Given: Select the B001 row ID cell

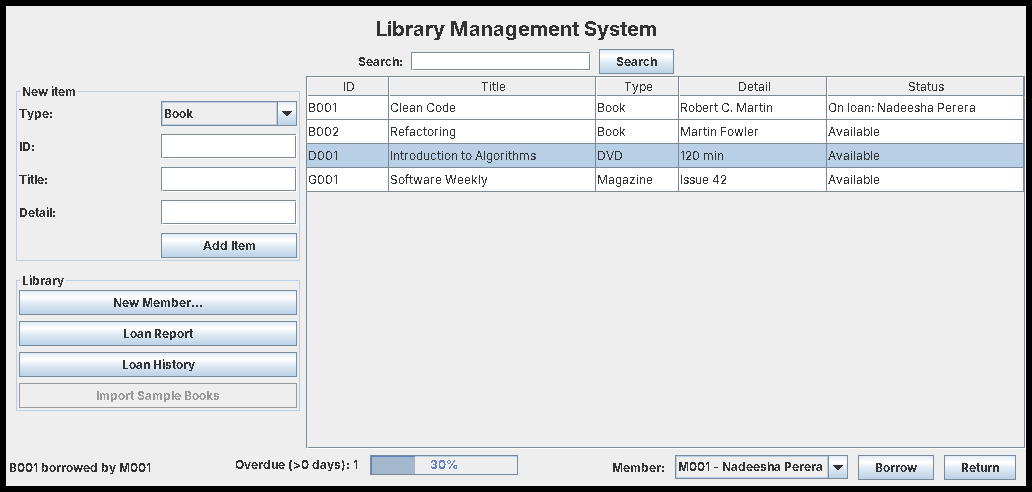Looking at the screenshot, I should click(348, 108).
